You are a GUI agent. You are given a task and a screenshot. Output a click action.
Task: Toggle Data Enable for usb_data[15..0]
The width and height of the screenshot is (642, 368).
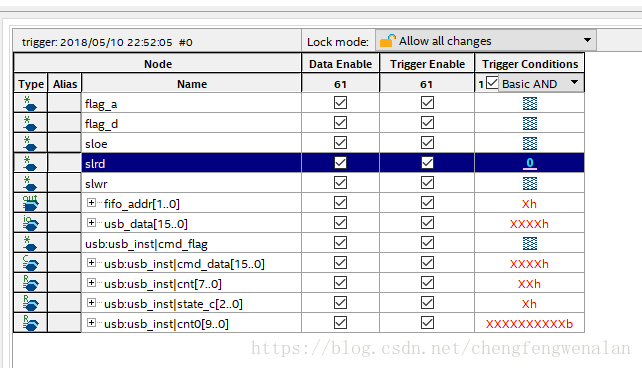[x=340, y=223]
